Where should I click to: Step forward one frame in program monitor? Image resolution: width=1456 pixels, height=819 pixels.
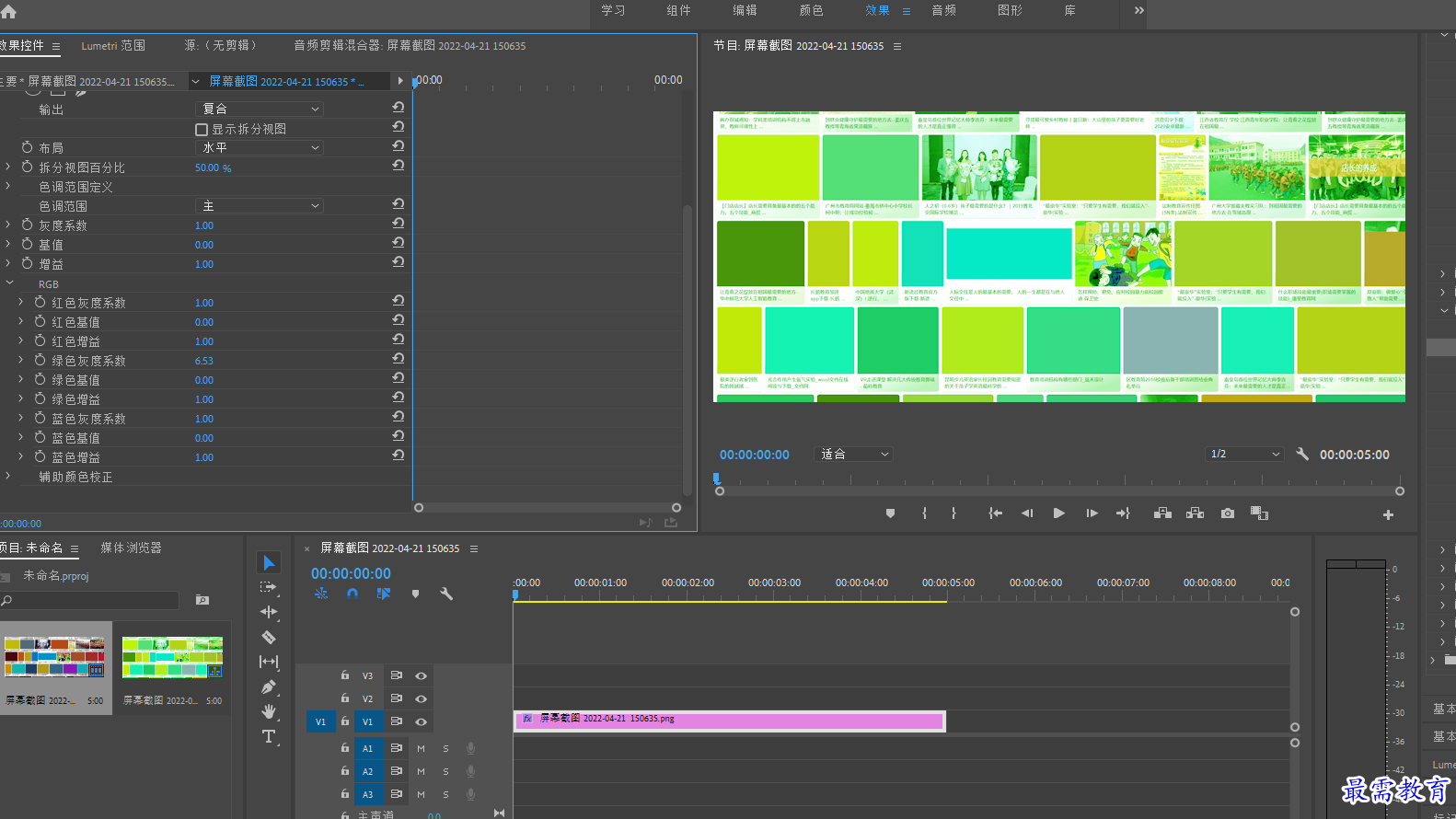tap(1092, 513)
